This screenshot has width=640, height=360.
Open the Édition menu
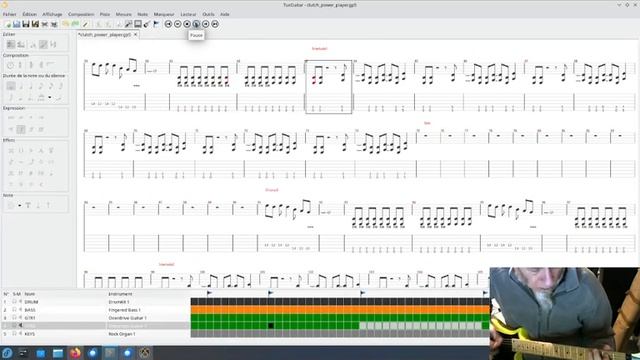click(x=29, y=14)
